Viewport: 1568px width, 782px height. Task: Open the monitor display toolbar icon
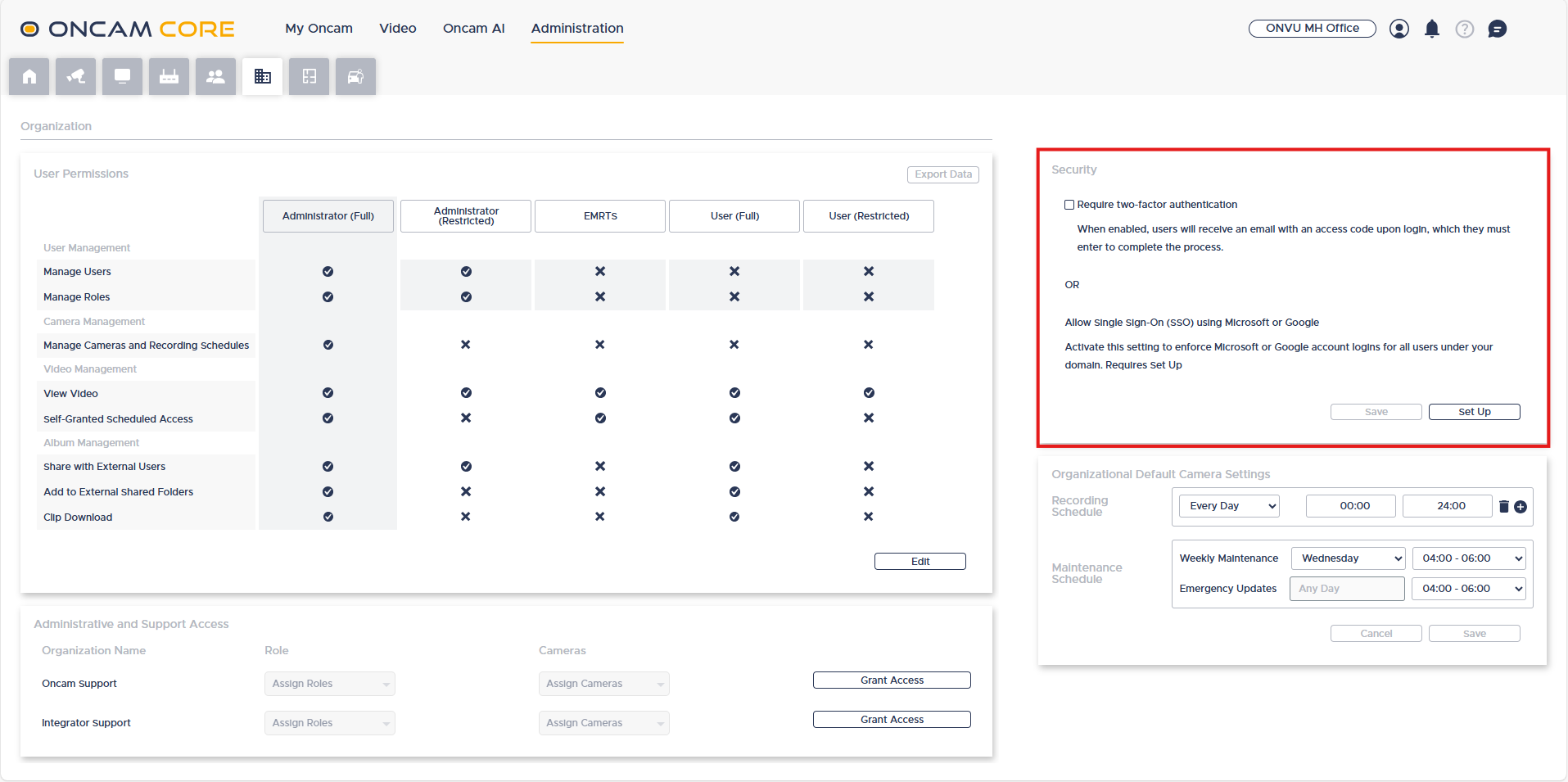pos(123,77)
